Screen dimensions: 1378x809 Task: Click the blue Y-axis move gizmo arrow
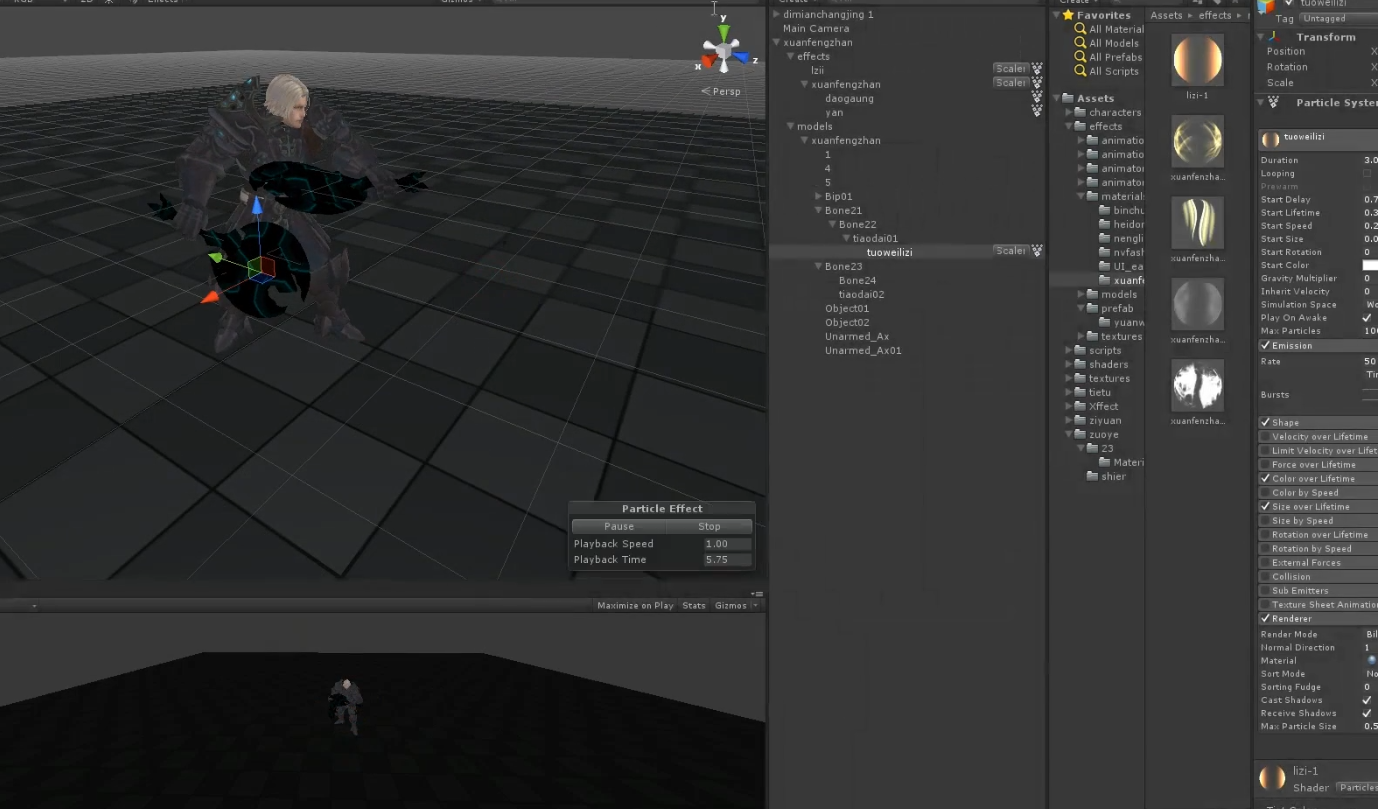tap(257, 206)
